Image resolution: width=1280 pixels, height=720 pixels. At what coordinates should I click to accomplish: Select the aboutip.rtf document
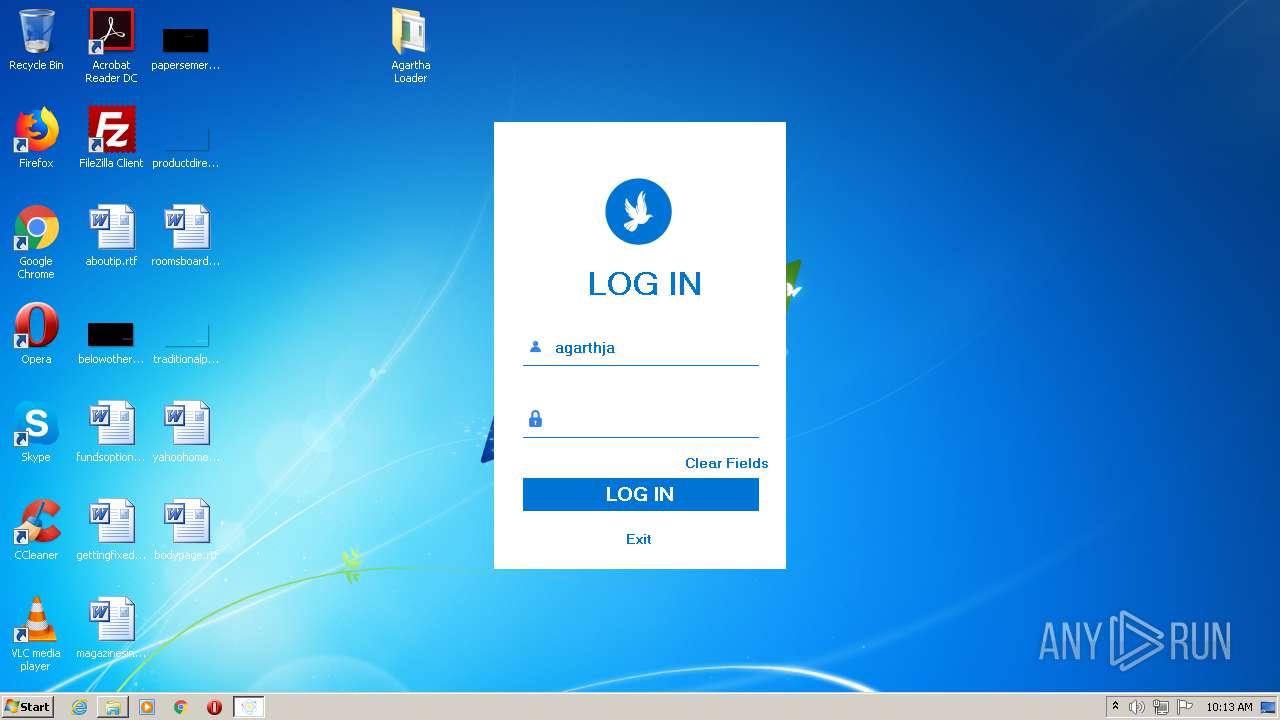[111, 236]
